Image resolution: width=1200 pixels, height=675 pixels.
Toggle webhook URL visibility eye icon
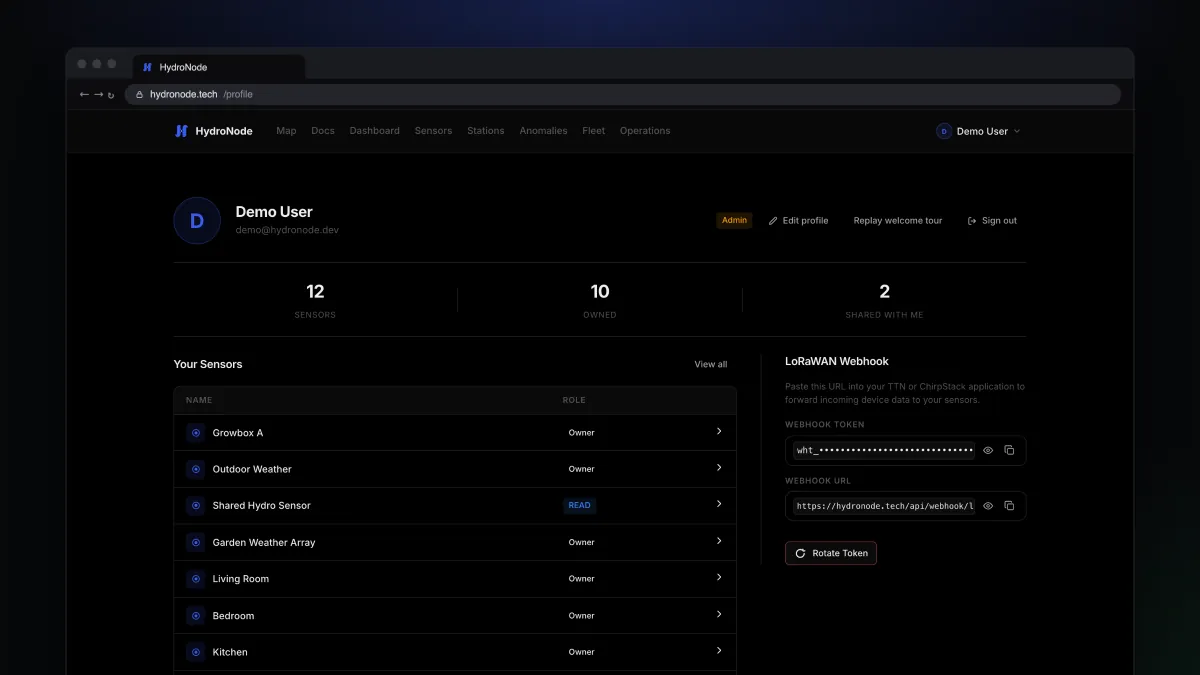(988, 506)
